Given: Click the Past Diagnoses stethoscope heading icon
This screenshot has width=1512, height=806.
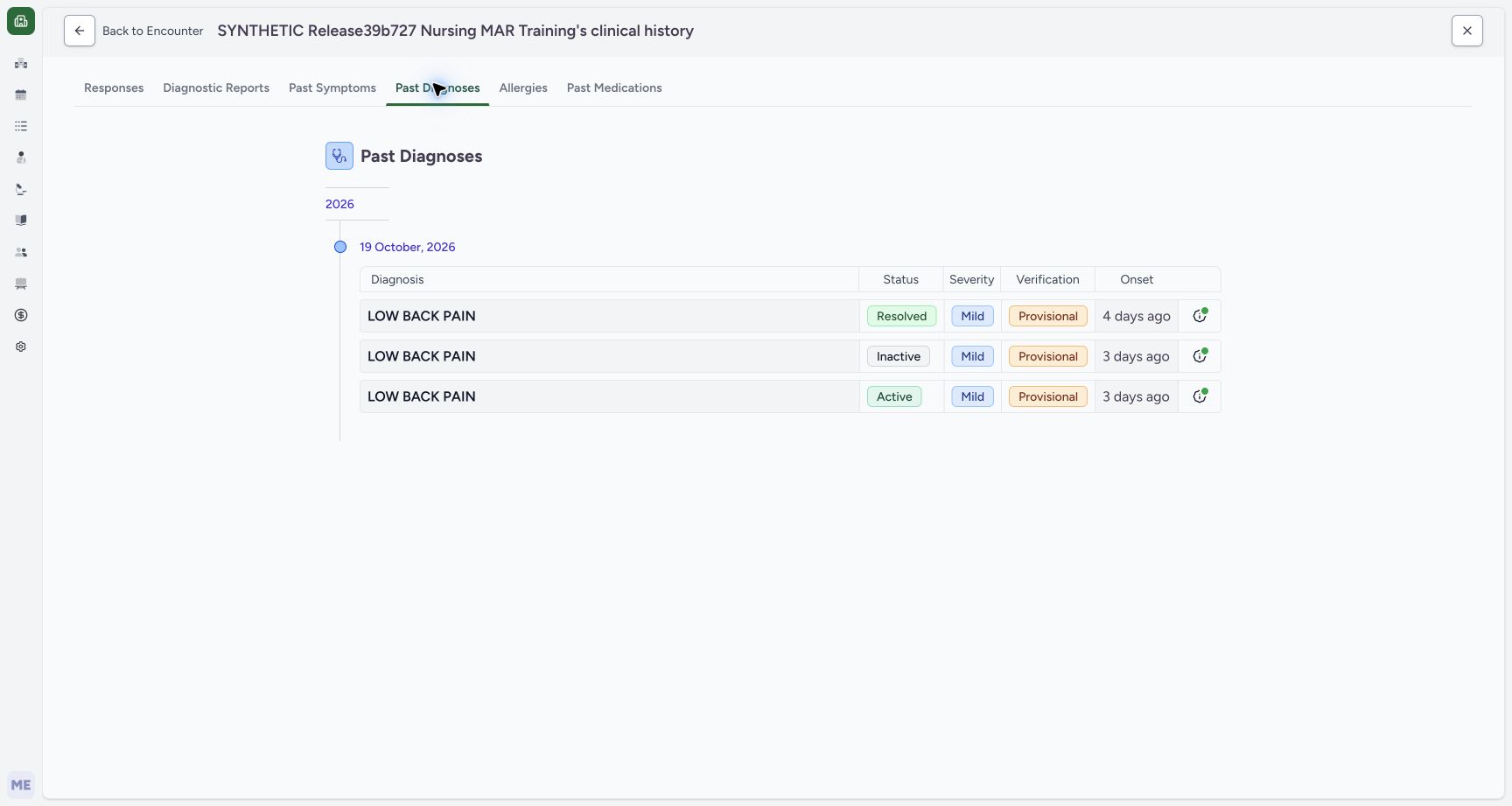Looking at the screenshot, I should click(339, 156).
